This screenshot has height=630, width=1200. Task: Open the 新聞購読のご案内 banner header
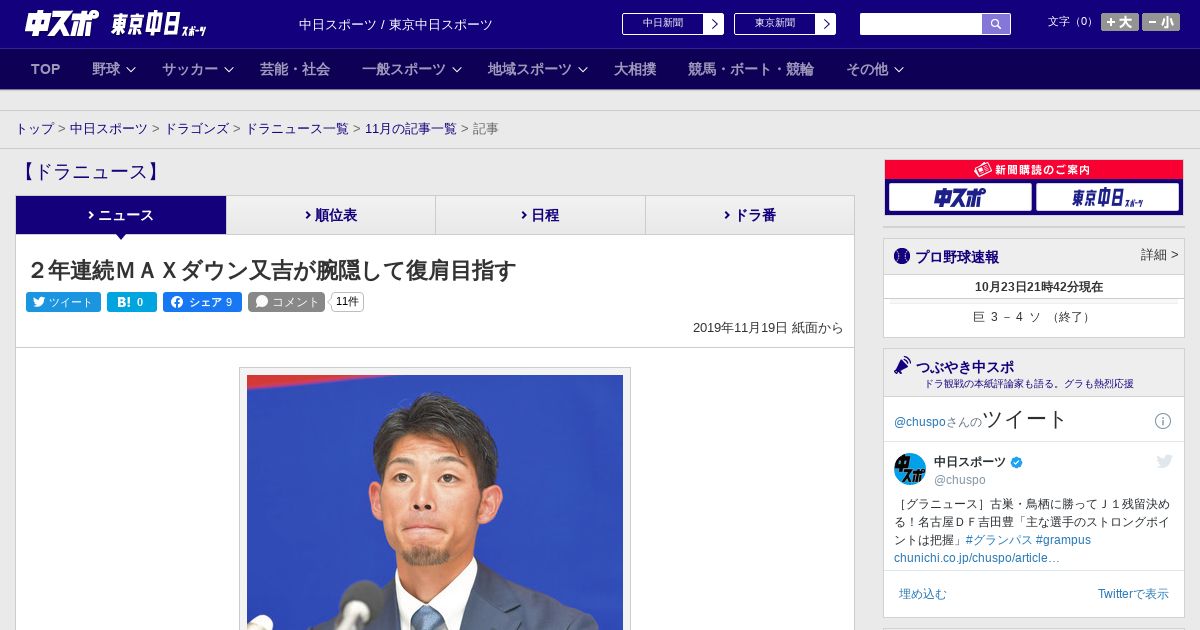(1034, 170)
